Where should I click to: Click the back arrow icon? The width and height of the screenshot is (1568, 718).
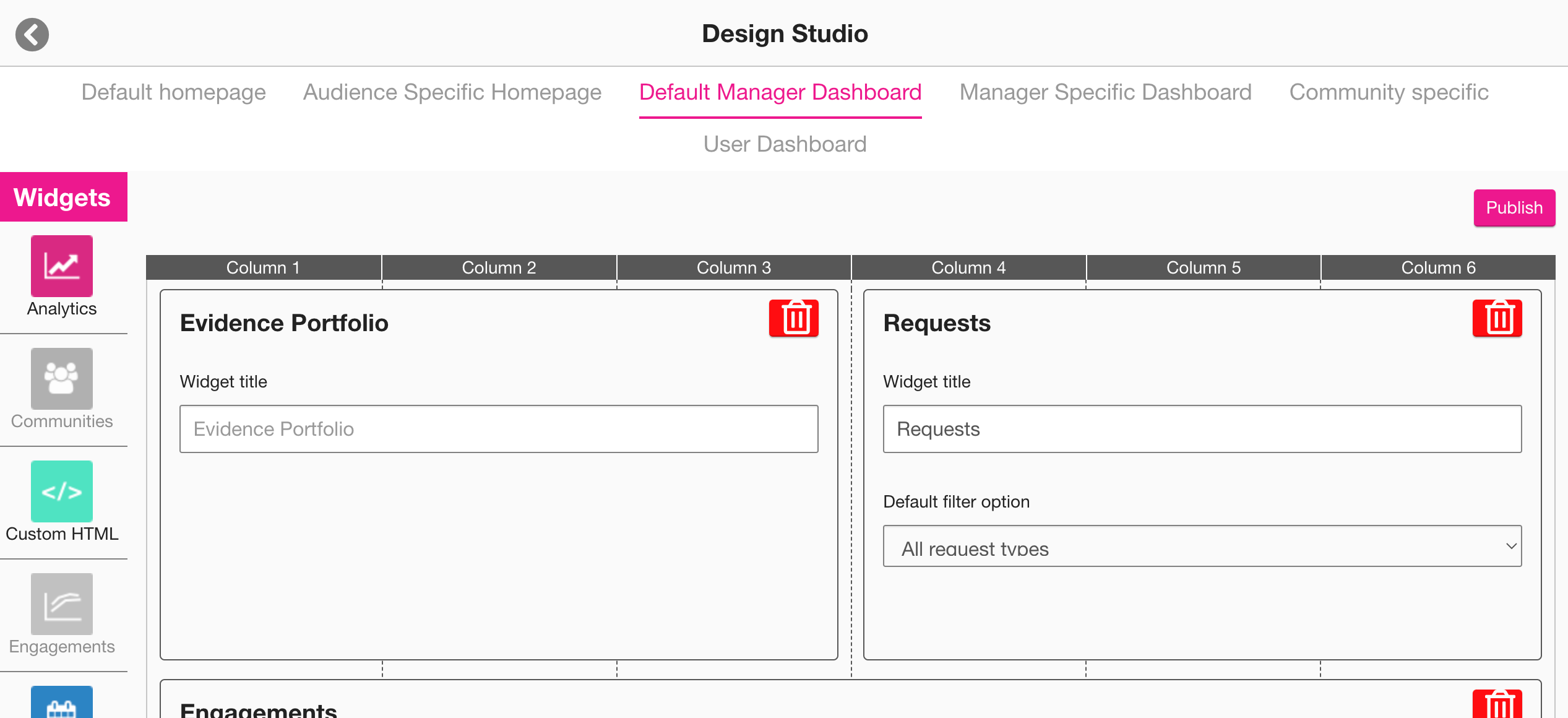tap(32, 35)
